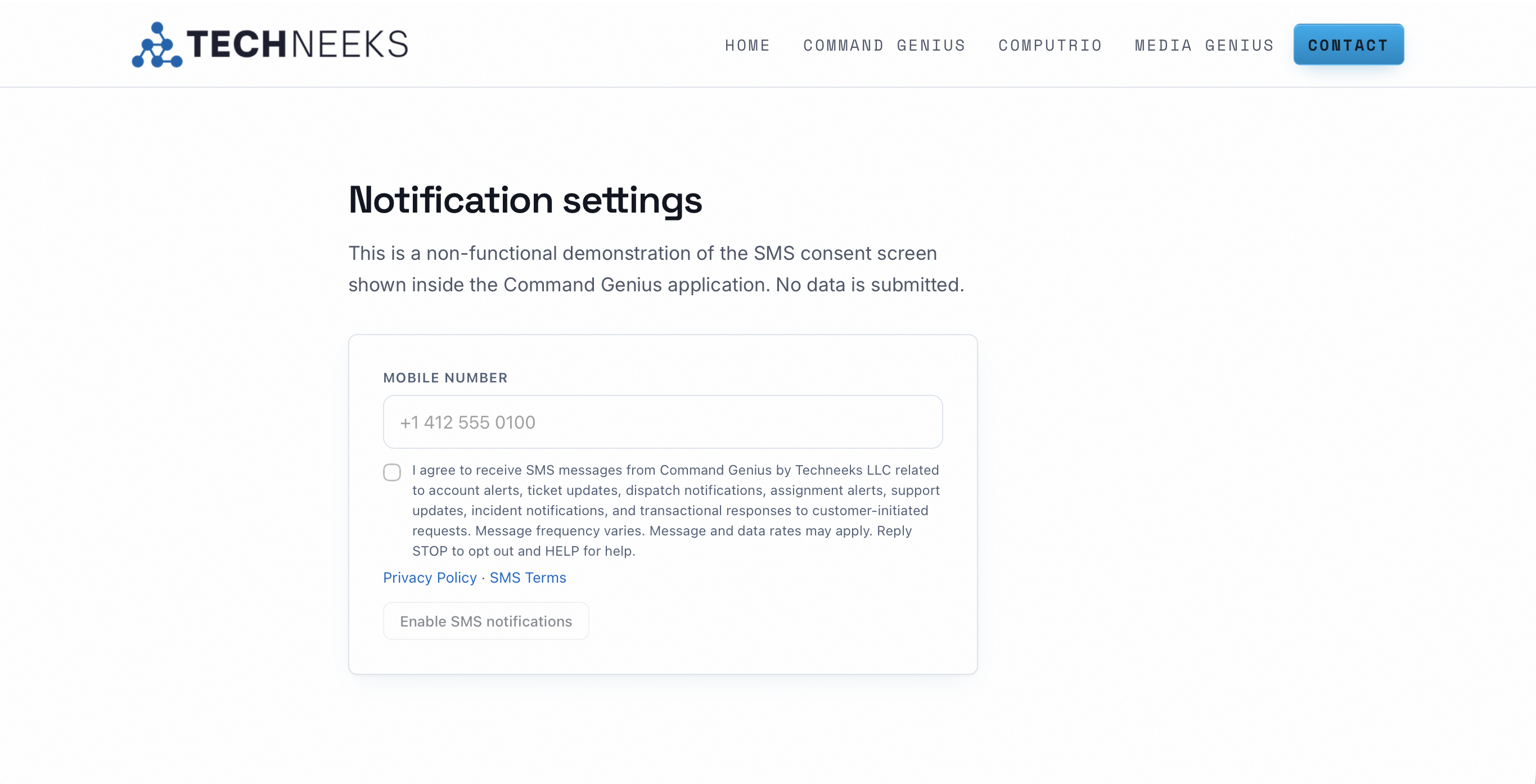Open the Home nav item
The image size is (1536, 784).
747,46
